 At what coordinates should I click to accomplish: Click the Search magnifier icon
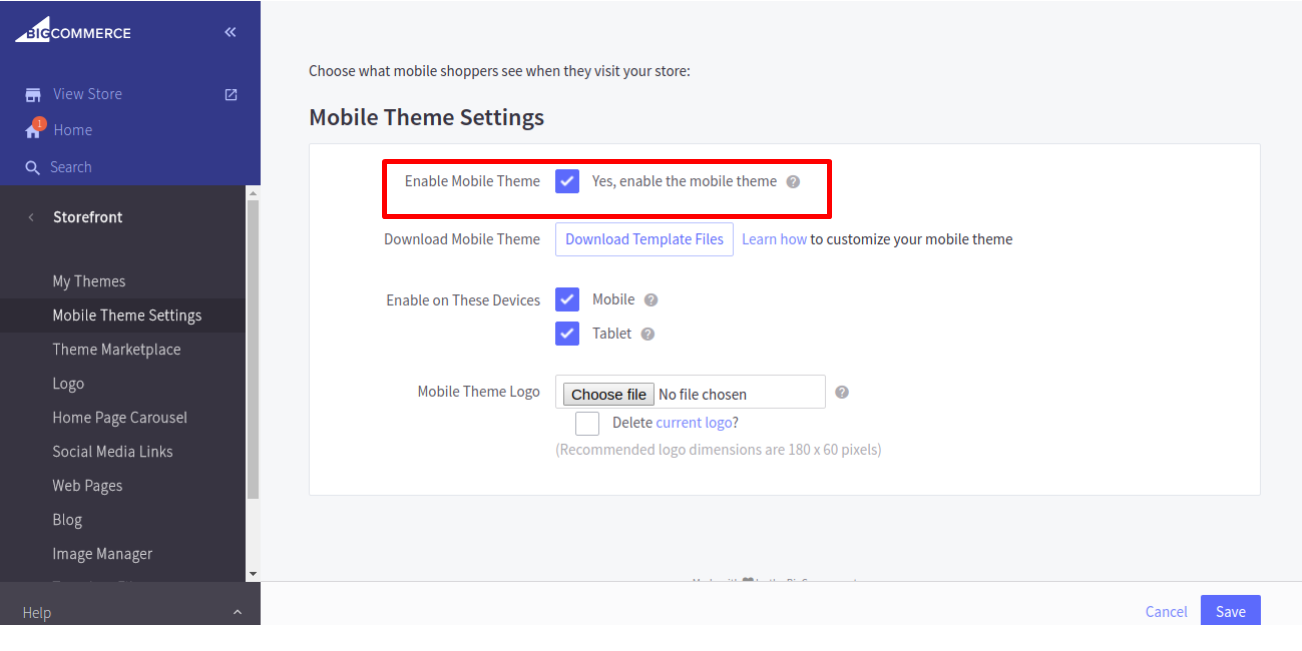coord(33,167)
